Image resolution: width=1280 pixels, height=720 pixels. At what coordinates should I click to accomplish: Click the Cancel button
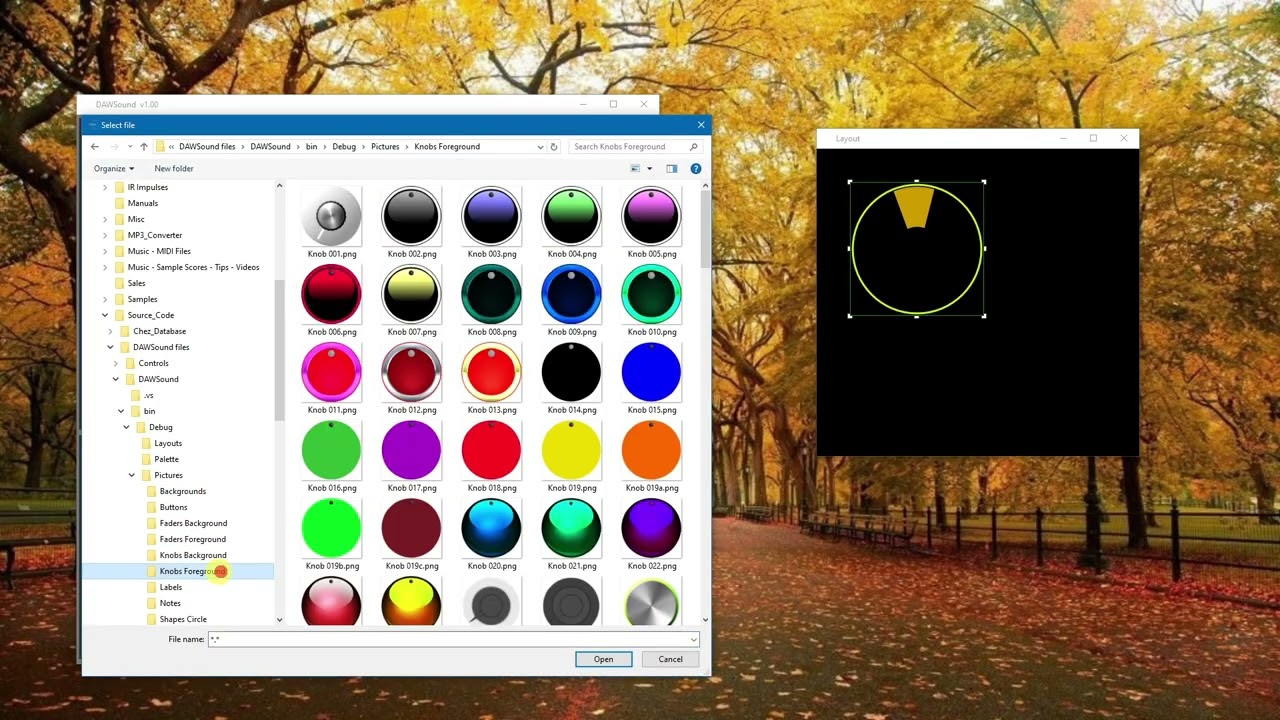(670, 659)
